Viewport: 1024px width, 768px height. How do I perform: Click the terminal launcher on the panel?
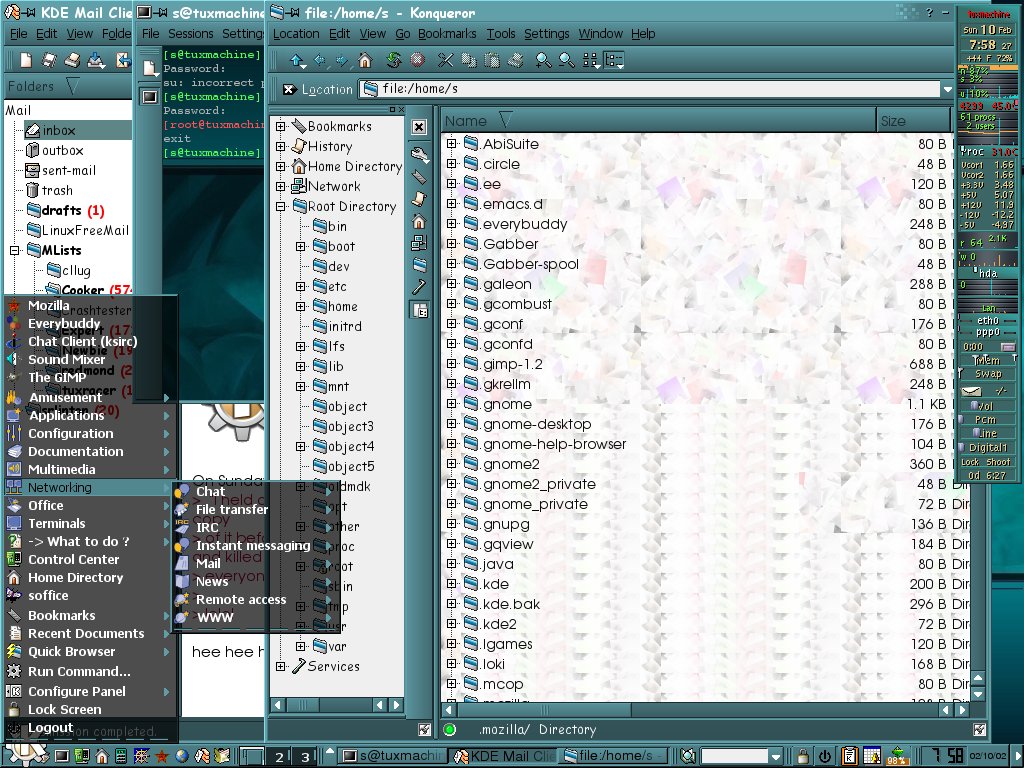pyautogui.click(x=61, y=756)
